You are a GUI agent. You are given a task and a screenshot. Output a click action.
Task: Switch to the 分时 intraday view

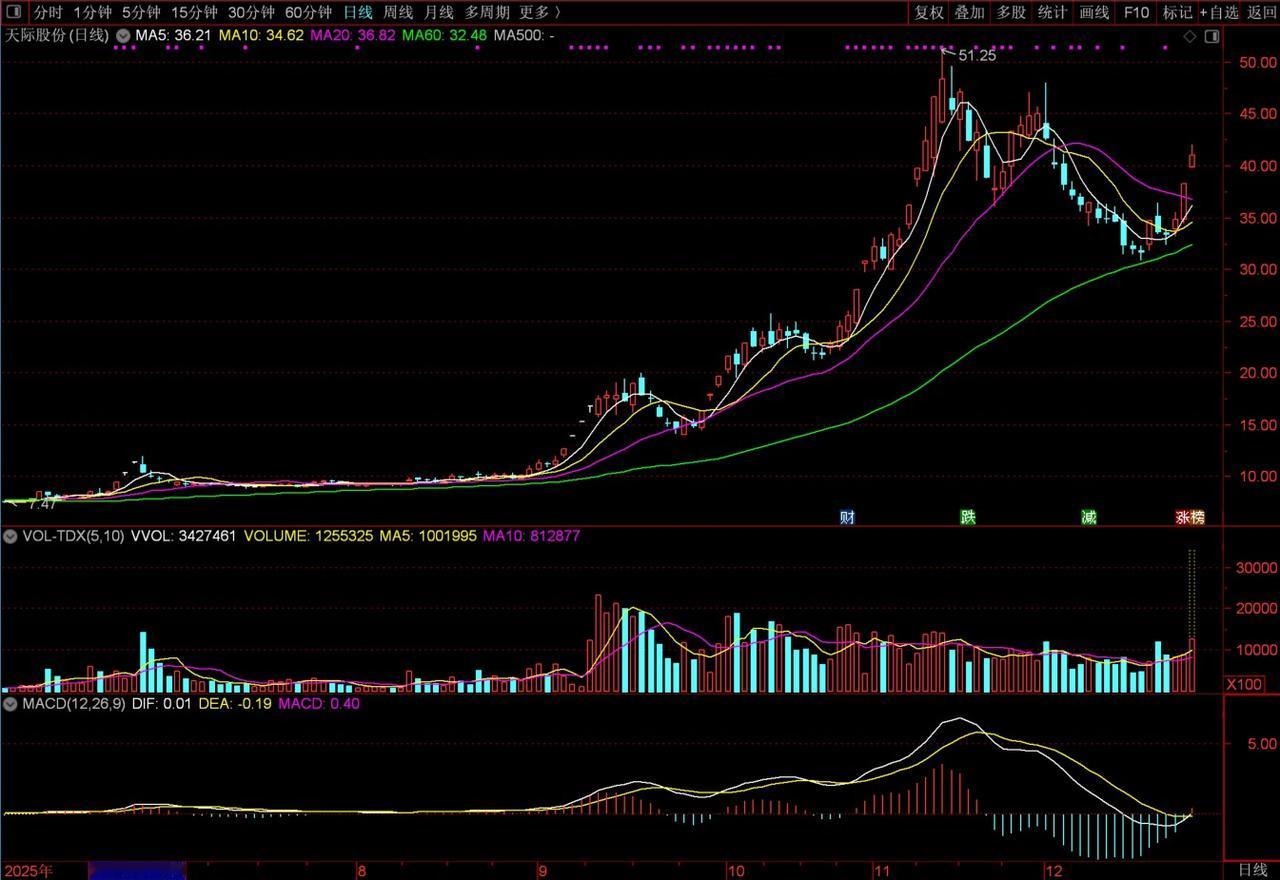coord(47,12)
